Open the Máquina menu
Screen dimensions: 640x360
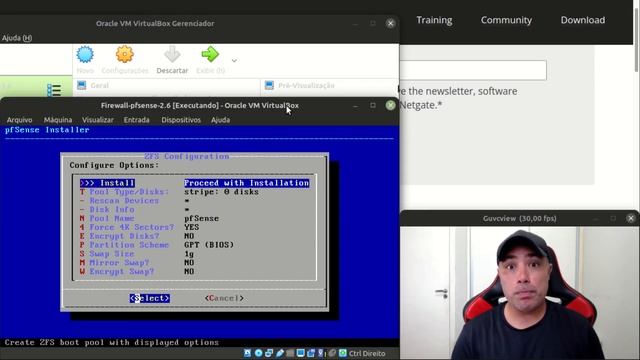(x=58, y=120)
